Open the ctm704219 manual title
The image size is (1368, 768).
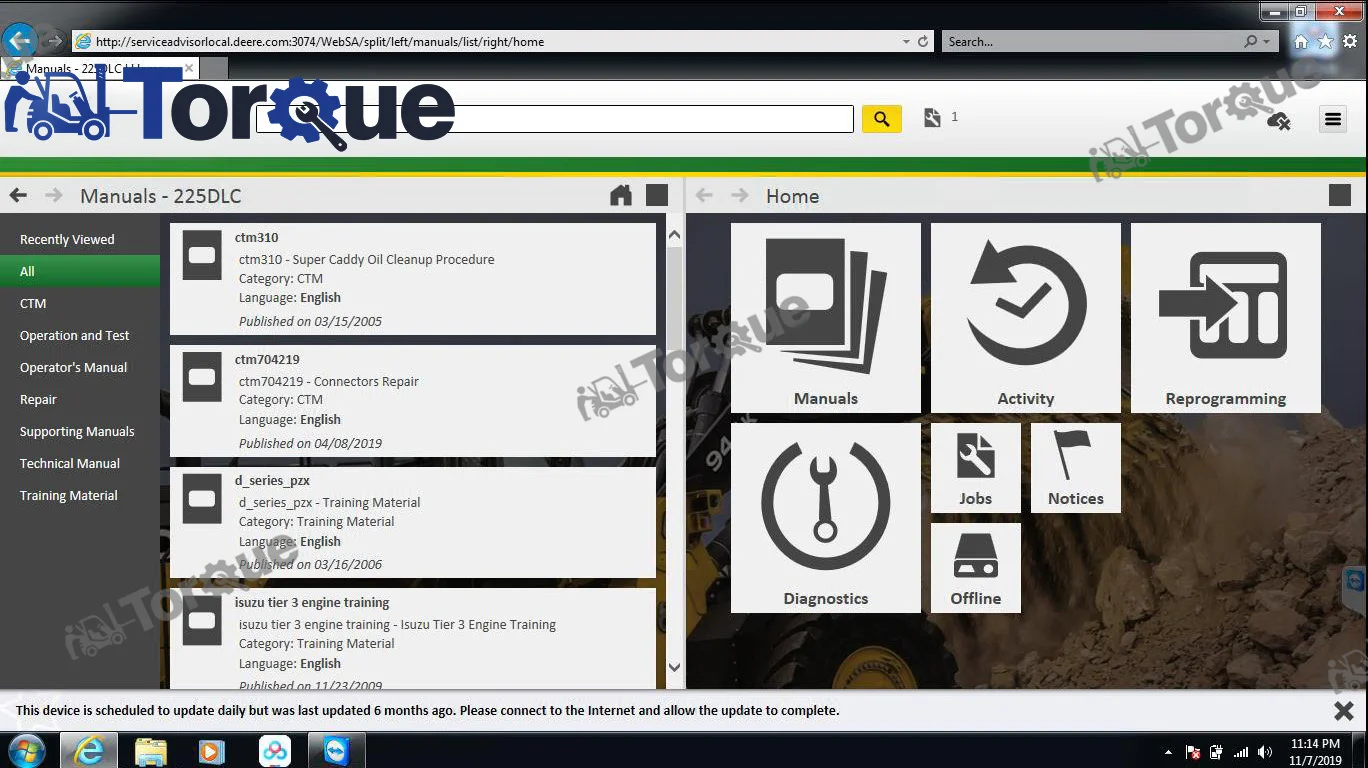[x=267, y=360]
